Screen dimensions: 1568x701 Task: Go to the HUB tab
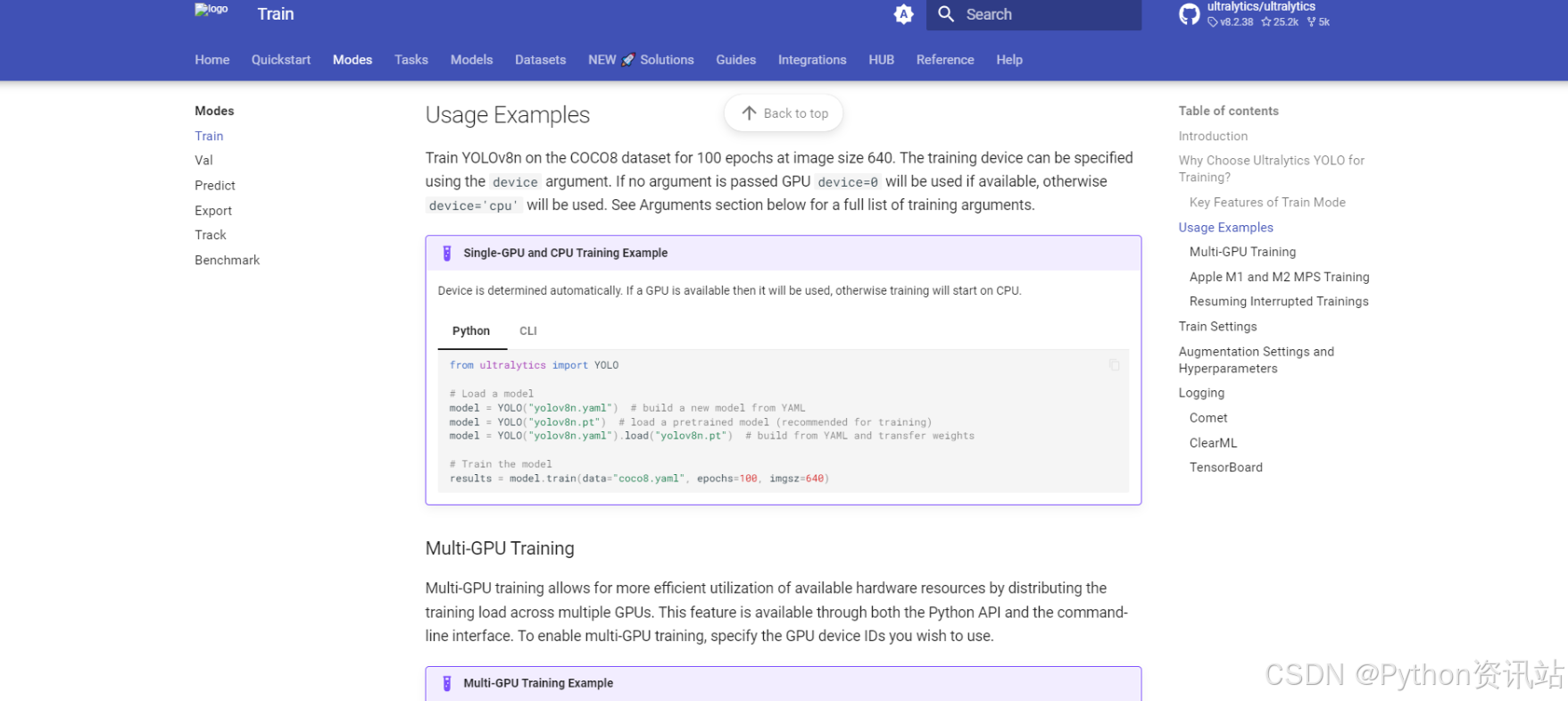881,60
